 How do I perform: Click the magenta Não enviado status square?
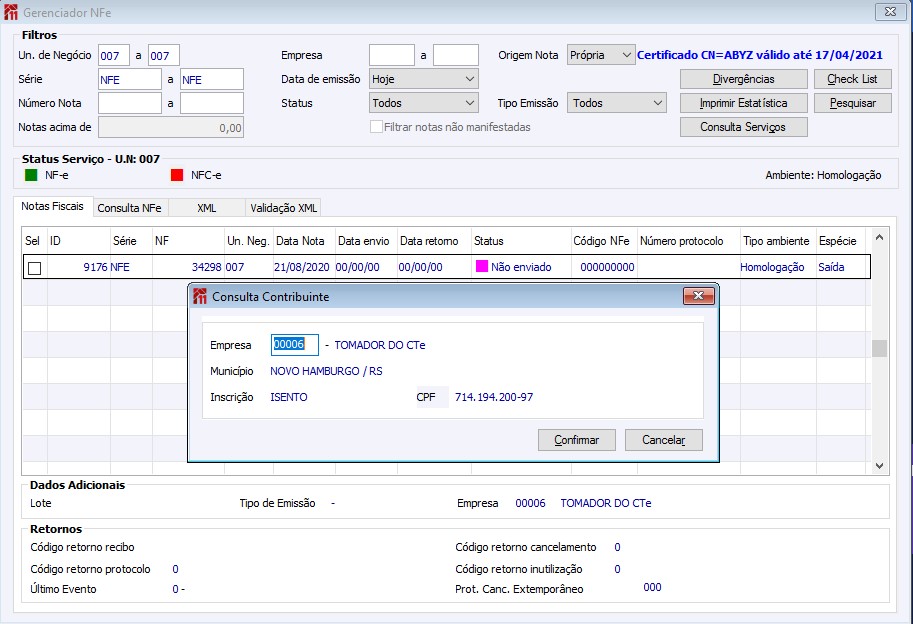tap(482, 267)
